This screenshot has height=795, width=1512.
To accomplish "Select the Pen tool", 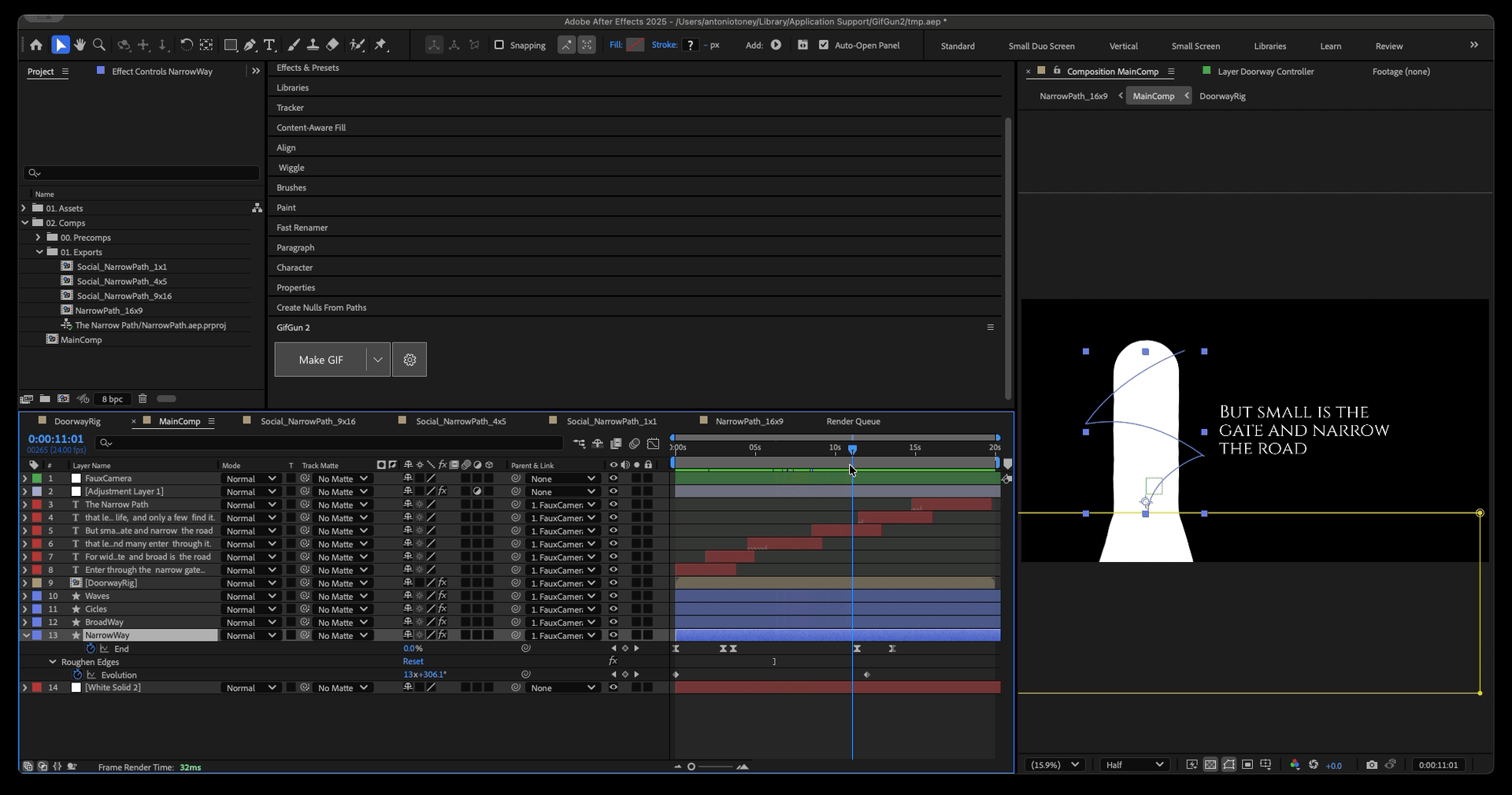I will pyautogui.click(x=250, y=45).
